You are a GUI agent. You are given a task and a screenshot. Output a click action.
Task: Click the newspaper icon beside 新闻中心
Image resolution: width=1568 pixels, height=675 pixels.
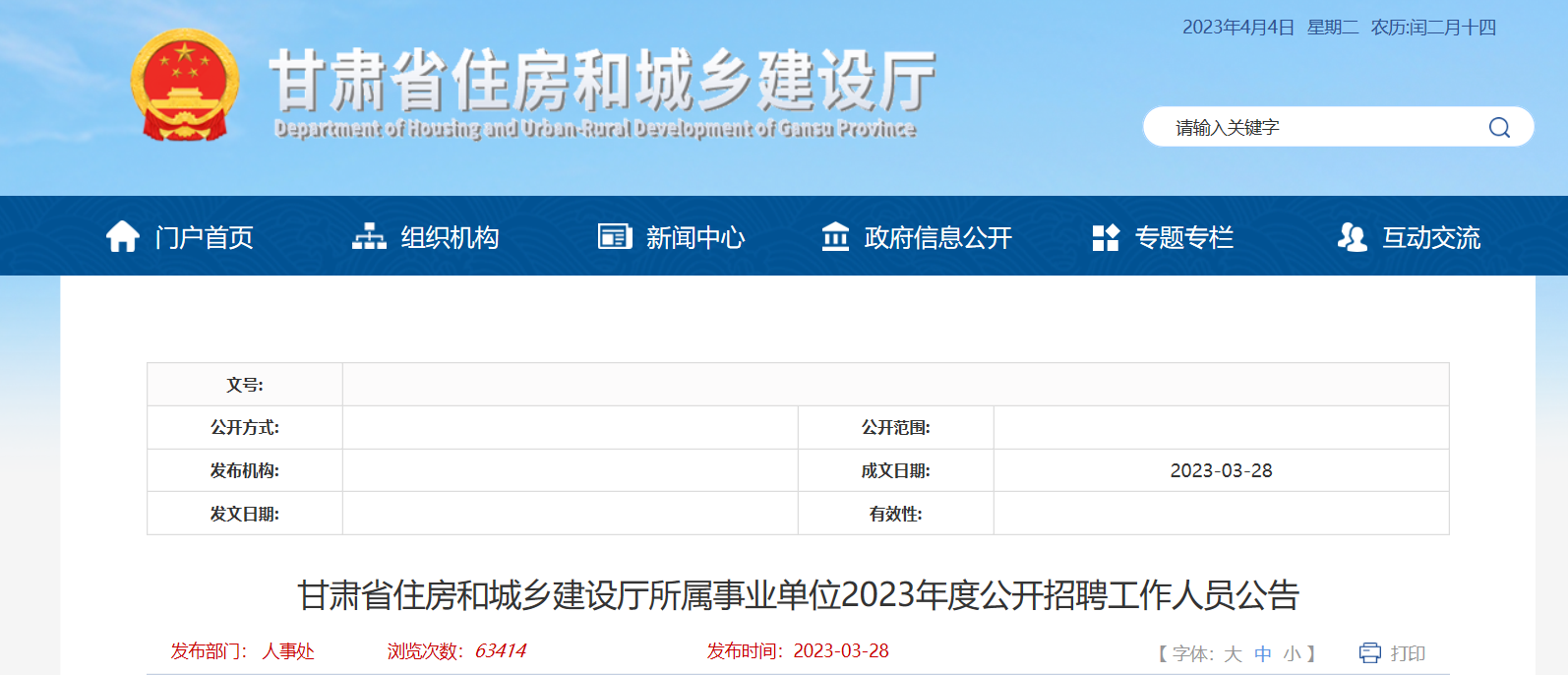pos(615,237)
